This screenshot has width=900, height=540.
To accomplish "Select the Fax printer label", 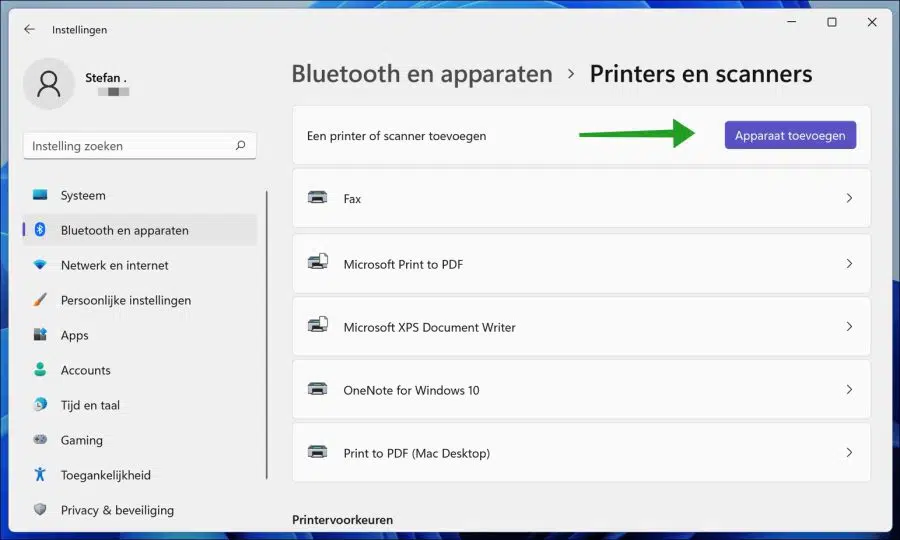I will pos(352,199).
